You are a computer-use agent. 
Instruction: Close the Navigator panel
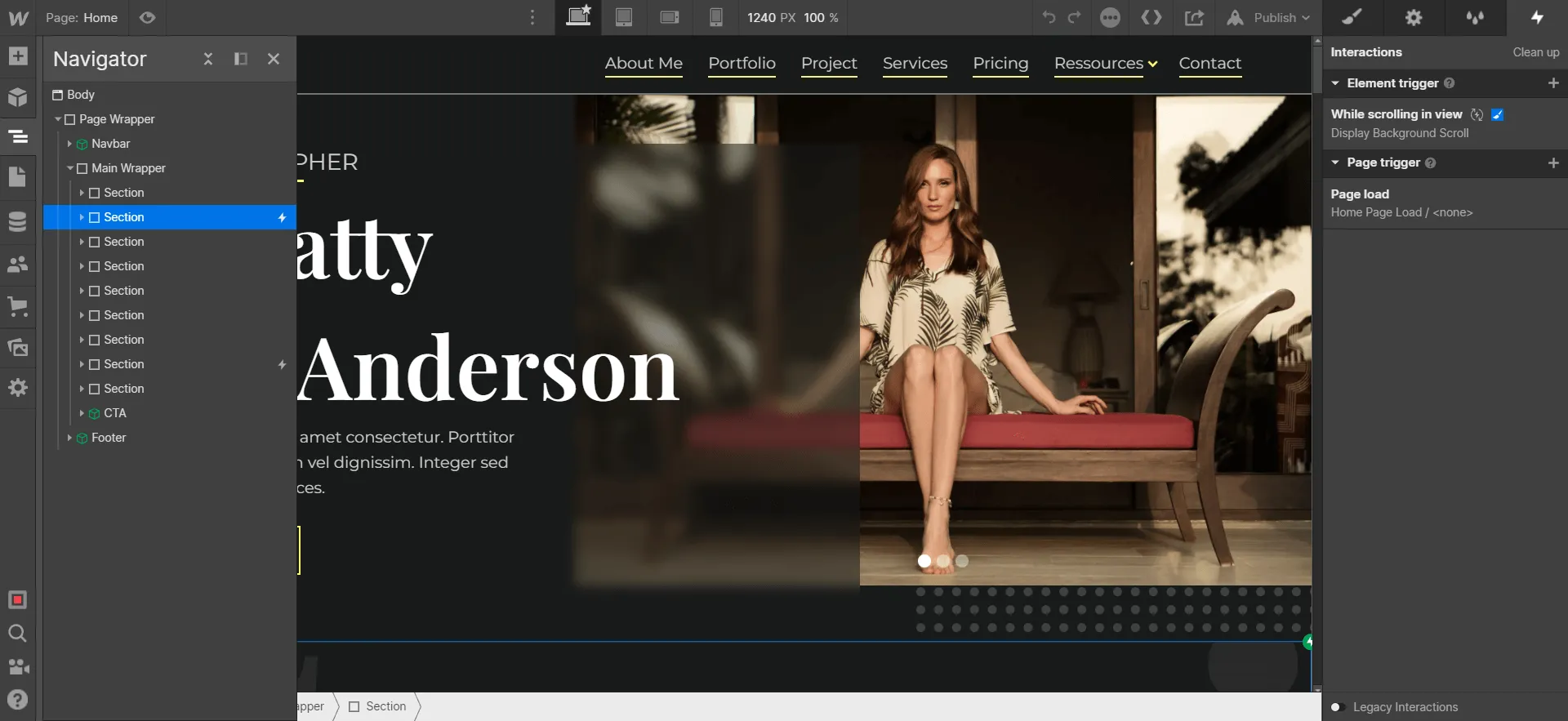(x=274, y=59)
